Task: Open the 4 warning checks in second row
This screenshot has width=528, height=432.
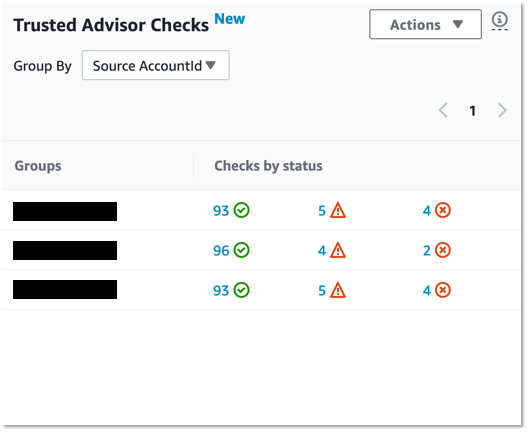Action: [x=322, y=251]
